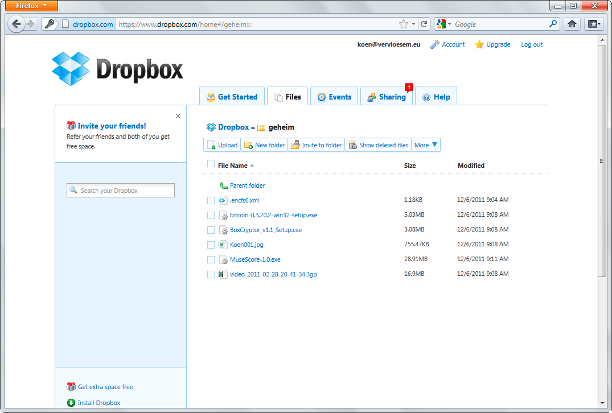The height and width of the screenshot is (413, 612).
Task: Click the red notification badge on Sharing
Action: tap(409, 87)
